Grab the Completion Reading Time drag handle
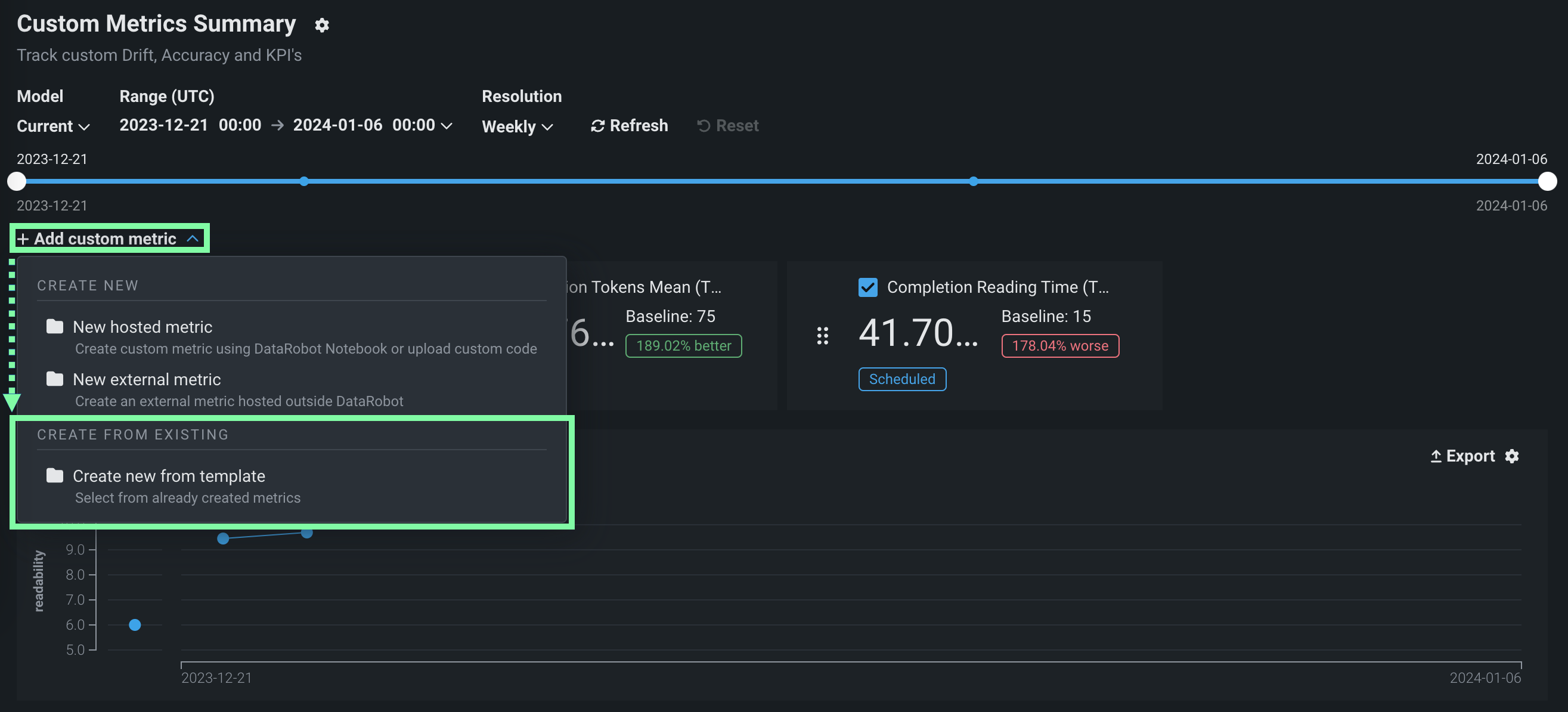Viewport: 1568px width, 712px height. [x=822, y=336]
